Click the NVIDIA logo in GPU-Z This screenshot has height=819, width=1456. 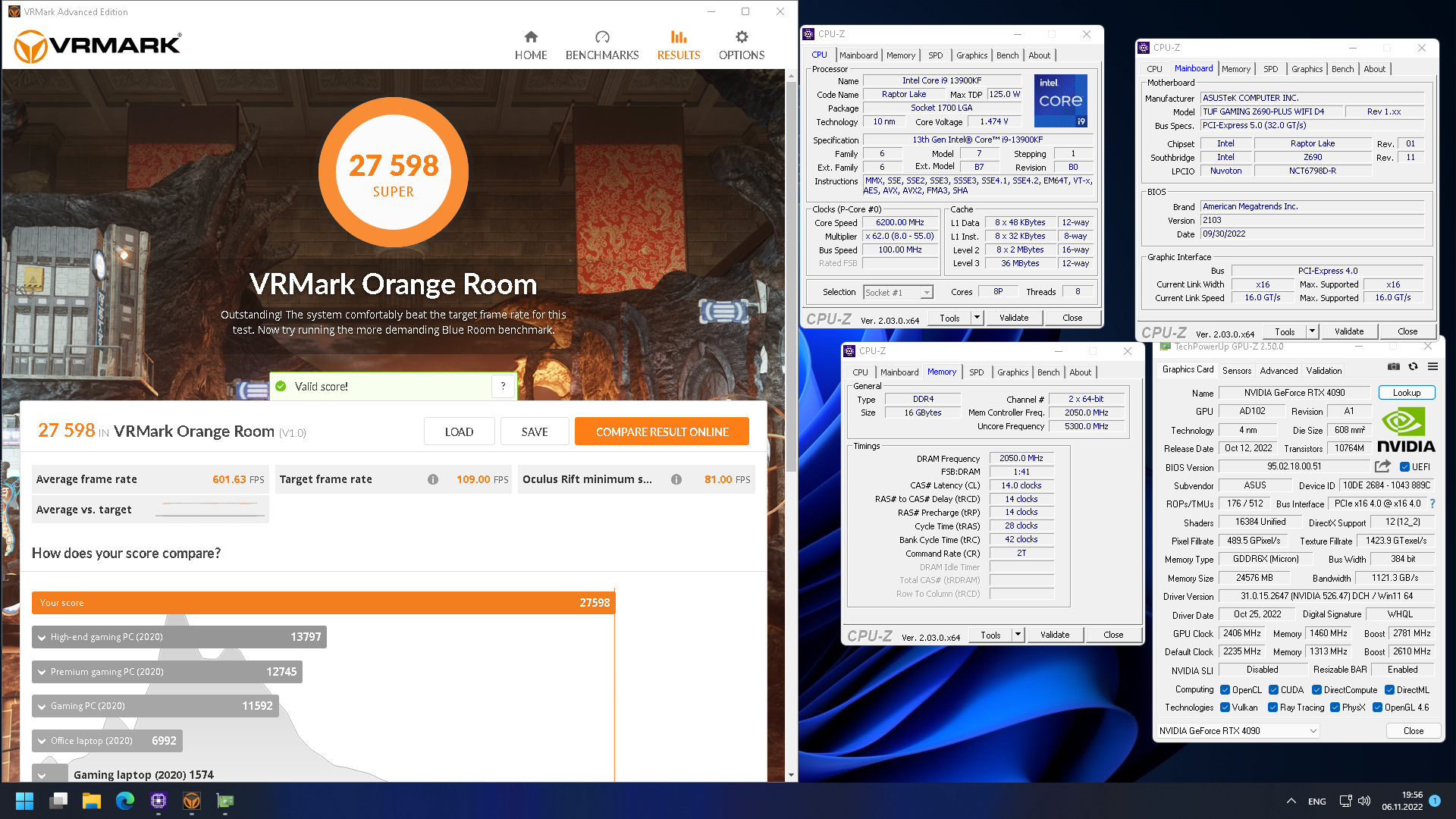pos(1406,430)
